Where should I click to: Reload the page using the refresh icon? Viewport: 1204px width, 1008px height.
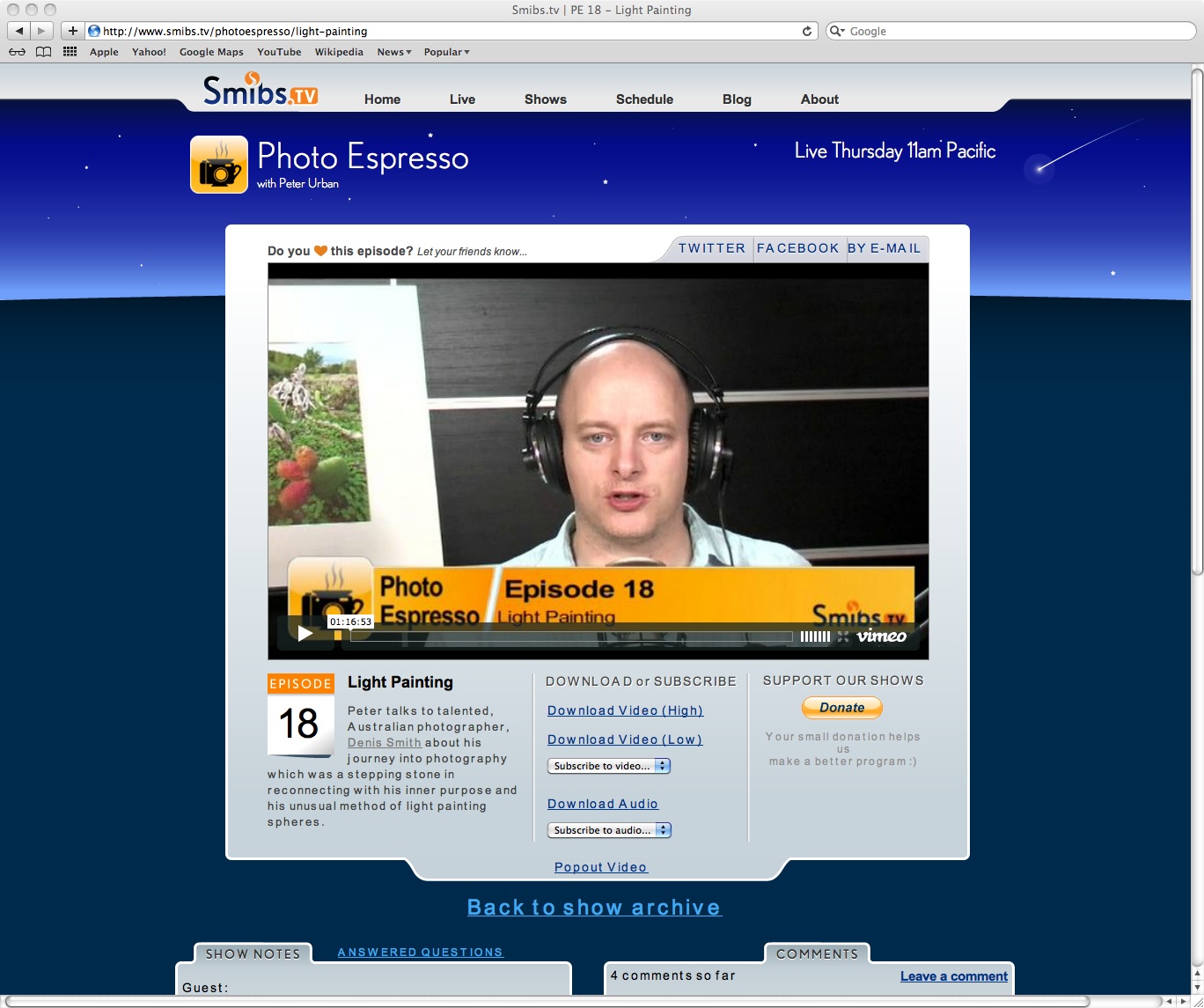coord(807,31)
